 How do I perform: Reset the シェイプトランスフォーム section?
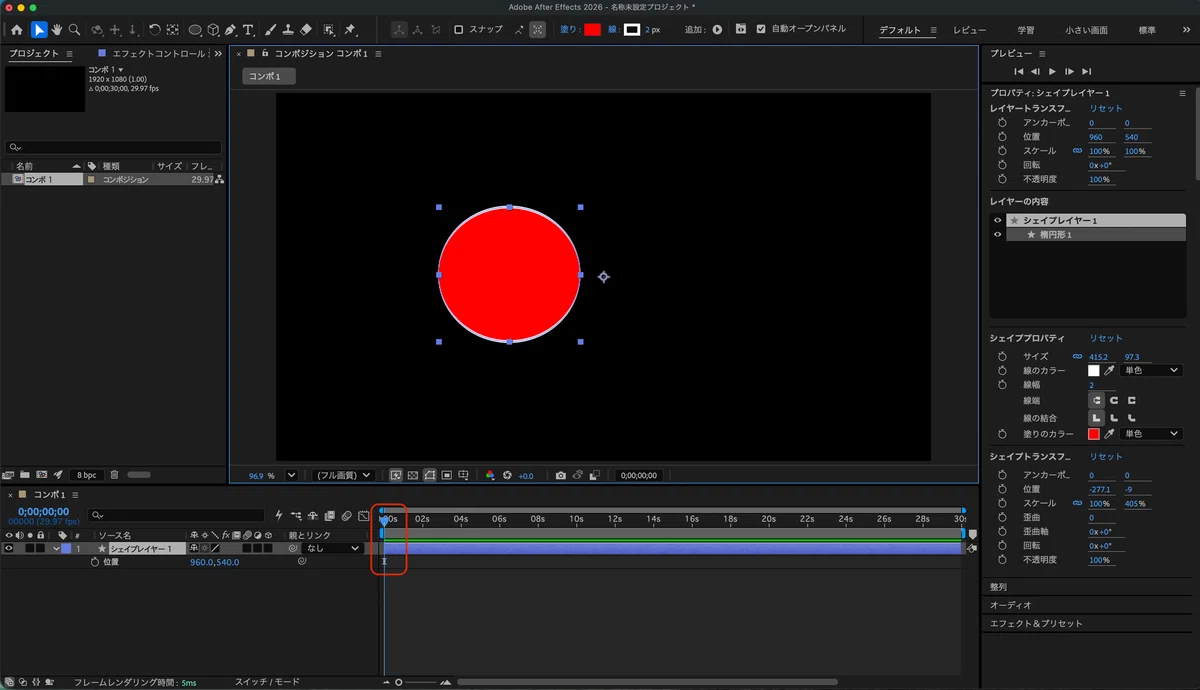(x=1106, y=456)
